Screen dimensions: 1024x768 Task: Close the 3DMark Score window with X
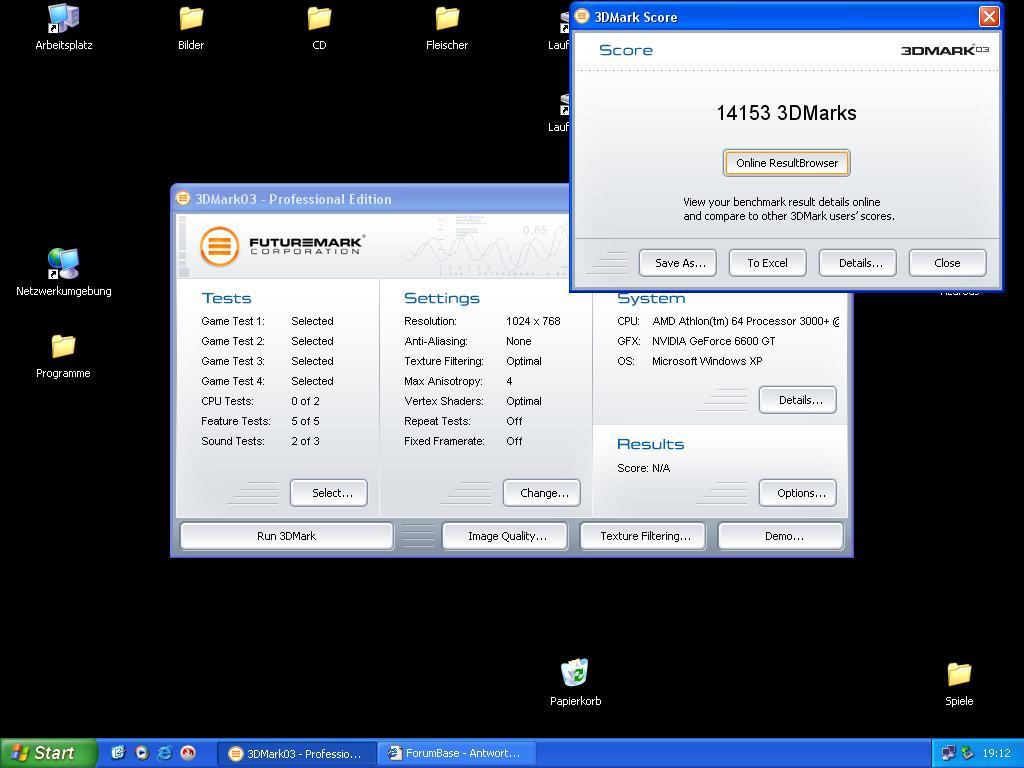pyautogui.click(x=989, y=16)
